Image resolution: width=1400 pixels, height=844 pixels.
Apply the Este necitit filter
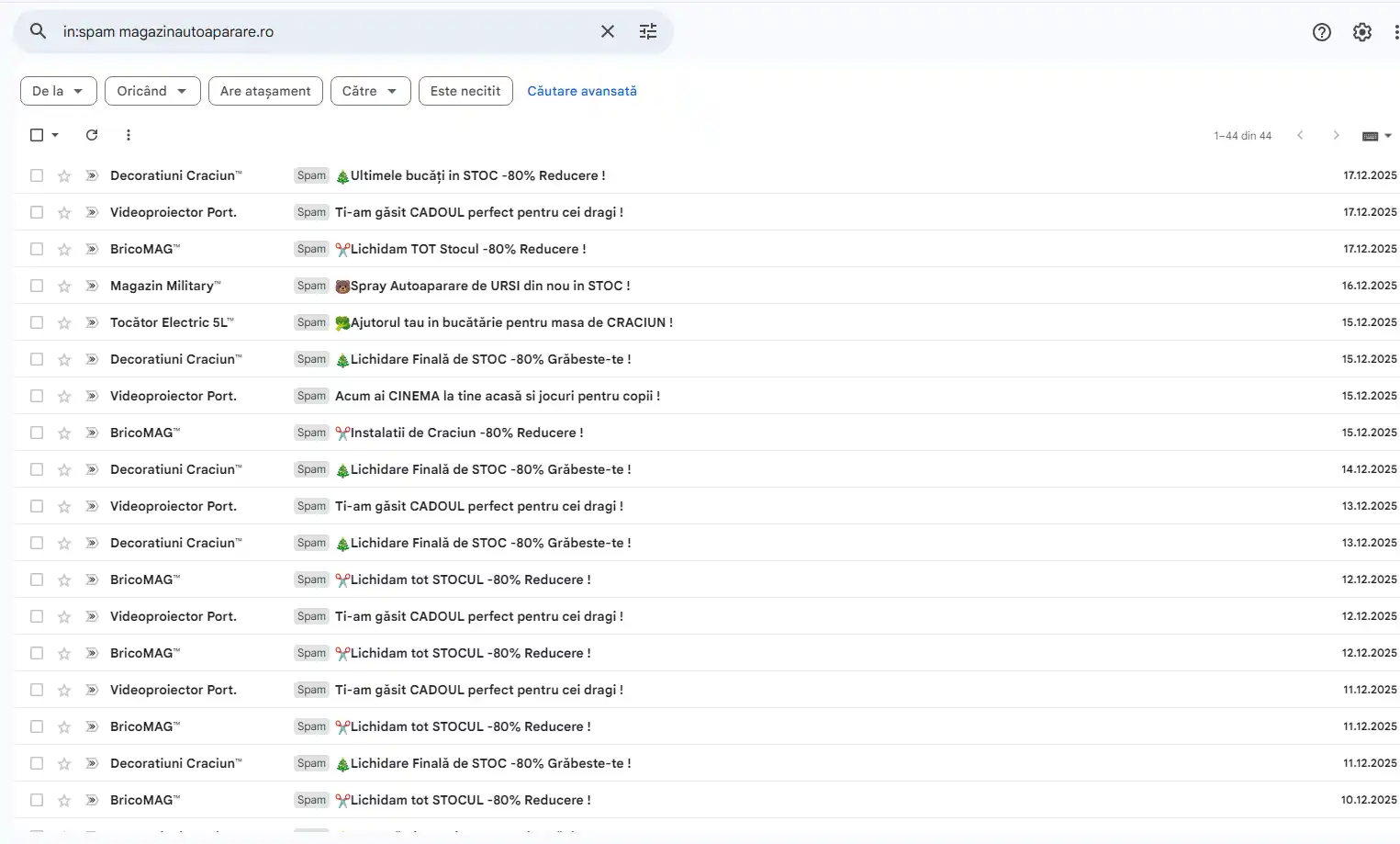pyautogui.click(x=465, y=91)
